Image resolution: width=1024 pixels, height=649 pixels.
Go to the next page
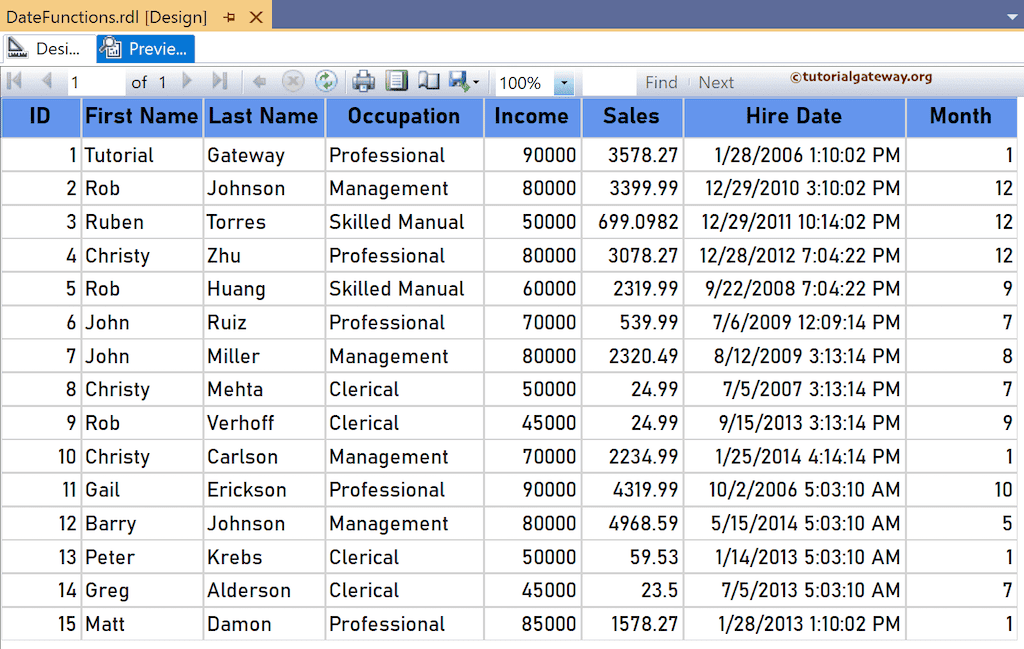pyautogui.click(x=187, y=83)
